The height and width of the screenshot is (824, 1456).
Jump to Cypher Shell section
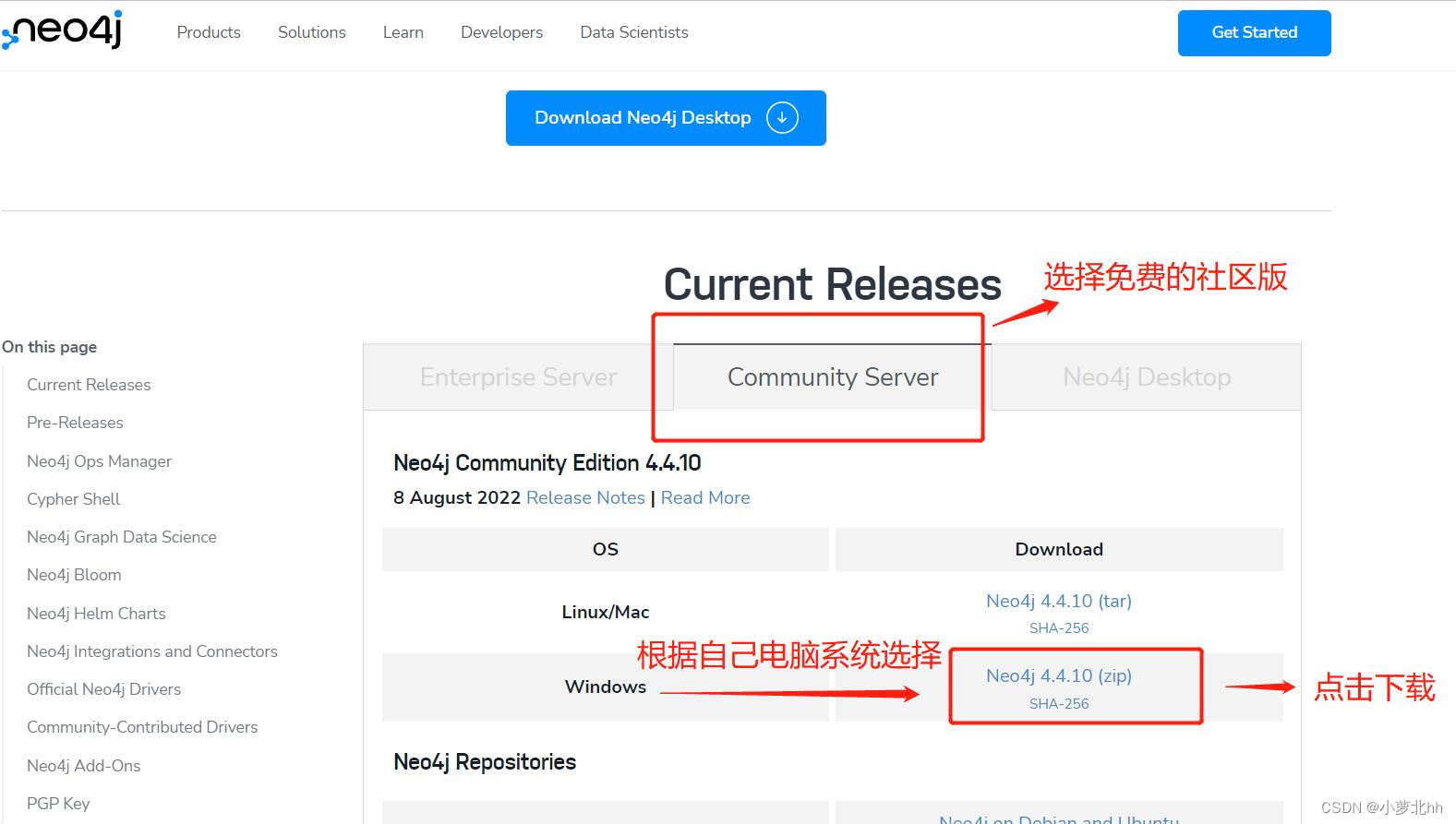click(73, 499)
